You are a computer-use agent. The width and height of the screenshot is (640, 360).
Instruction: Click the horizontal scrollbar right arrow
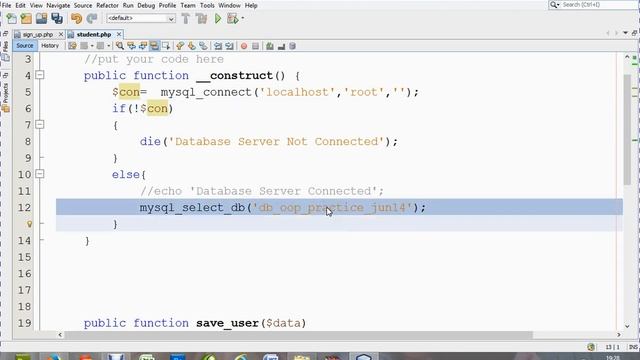click(618, 335)
